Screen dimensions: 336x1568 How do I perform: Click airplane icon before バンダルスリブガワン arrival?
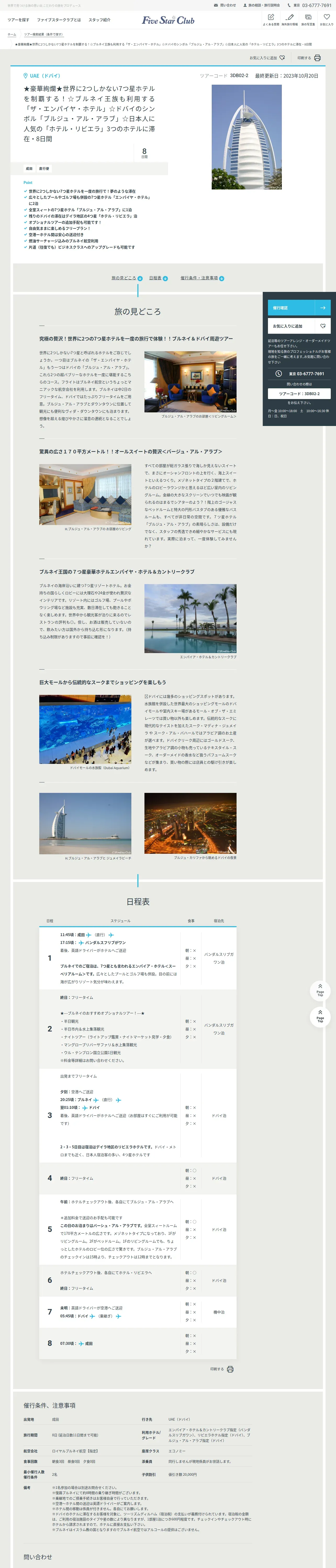[x=81, y=942]
